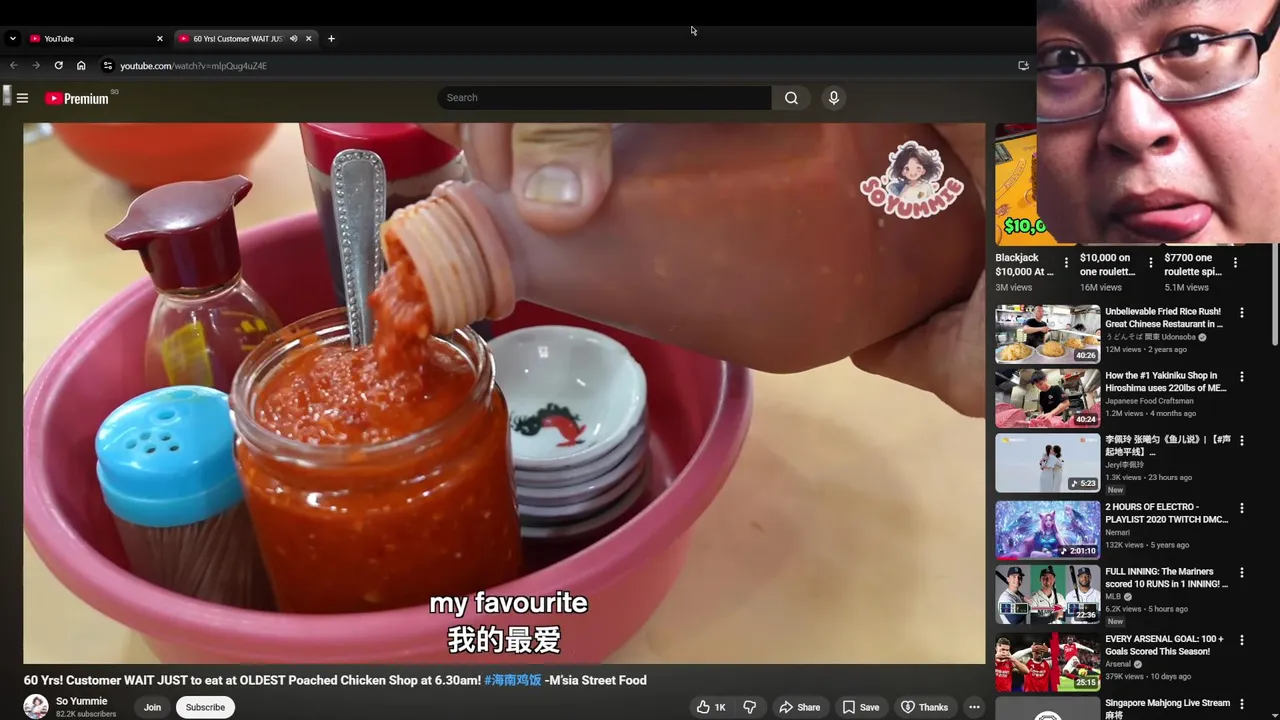
Task: Open '$10,000 on one roulette' video
Action: (x=1108, y=264)
